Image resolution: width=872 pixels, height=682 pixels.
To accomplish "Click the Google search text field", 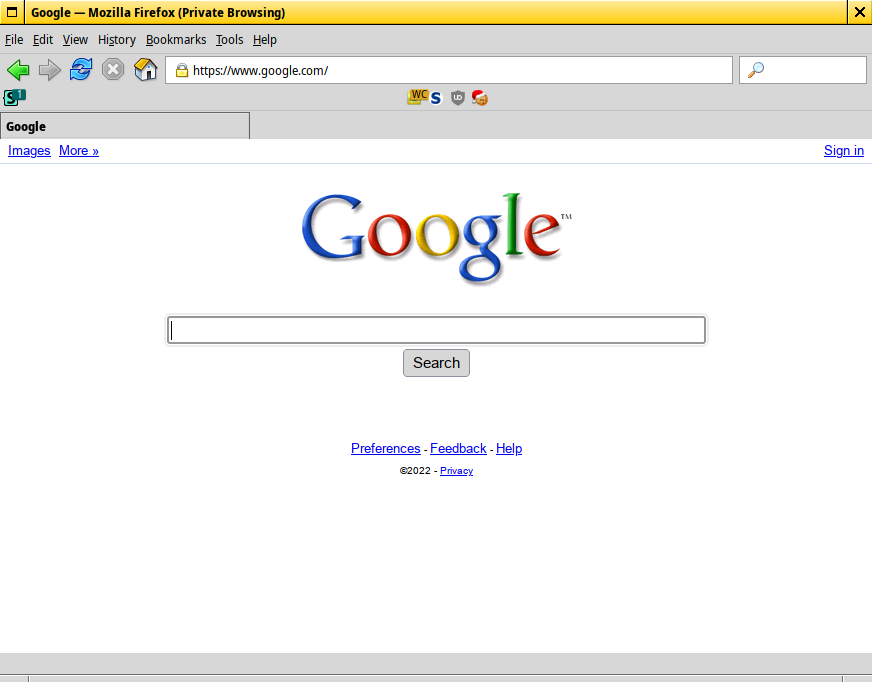I will [437, 330].
